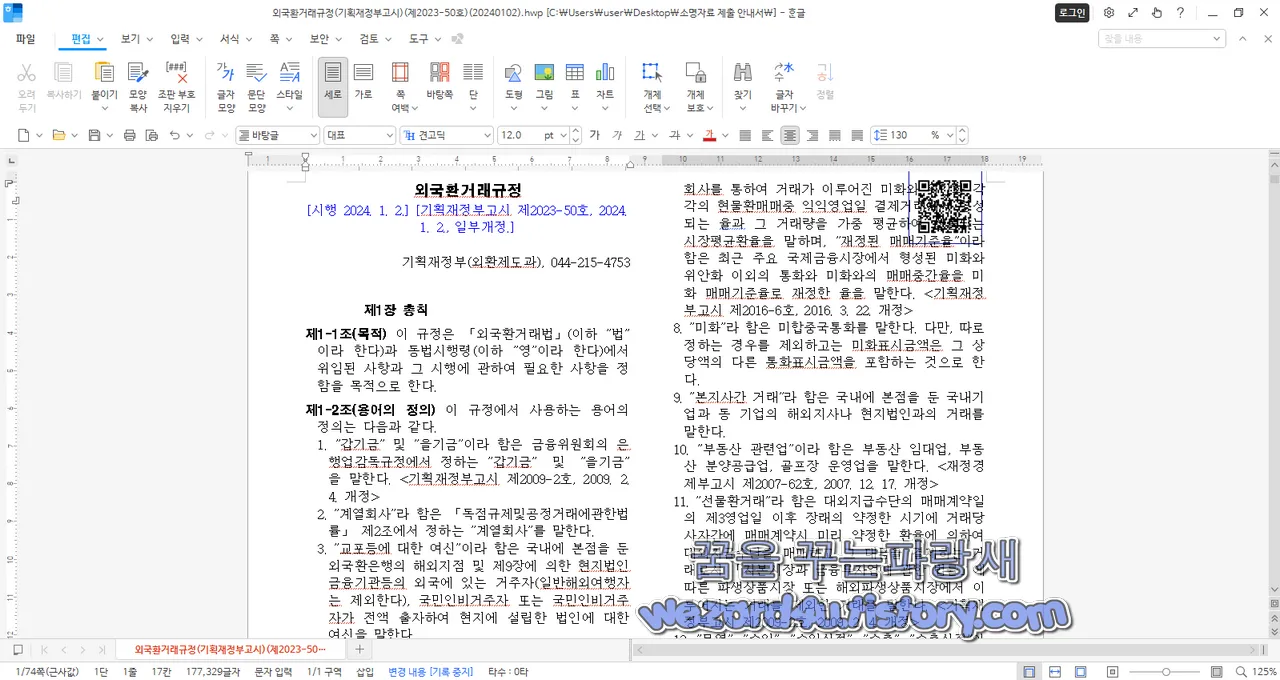Insert a chart with the 차트 icon
The image size is (1280, 680).
[604, 80]
